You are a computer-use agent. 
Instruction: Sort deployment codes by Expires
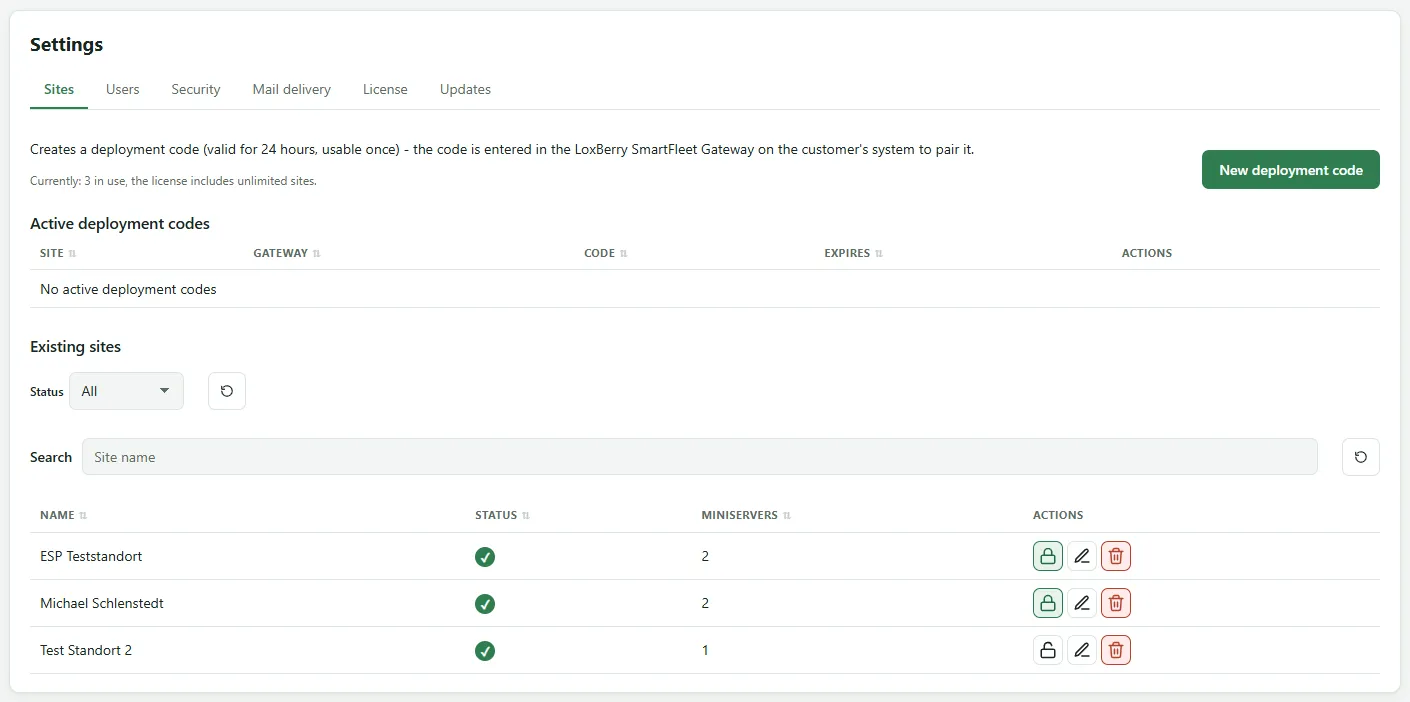854,253
